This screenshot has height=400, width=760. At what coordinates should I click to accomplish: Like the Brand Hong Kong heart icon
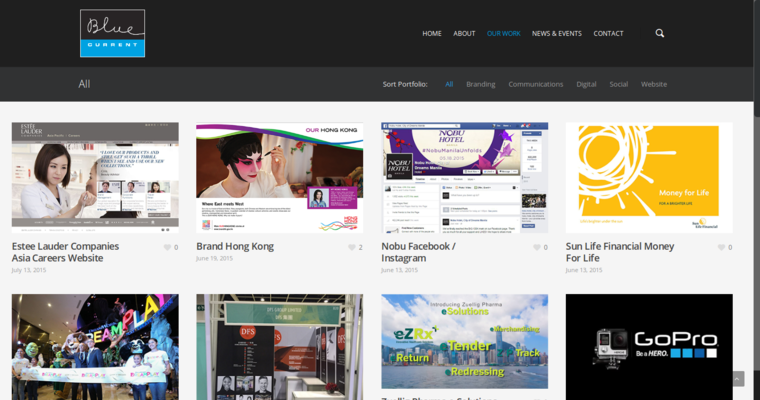point(352,247)
